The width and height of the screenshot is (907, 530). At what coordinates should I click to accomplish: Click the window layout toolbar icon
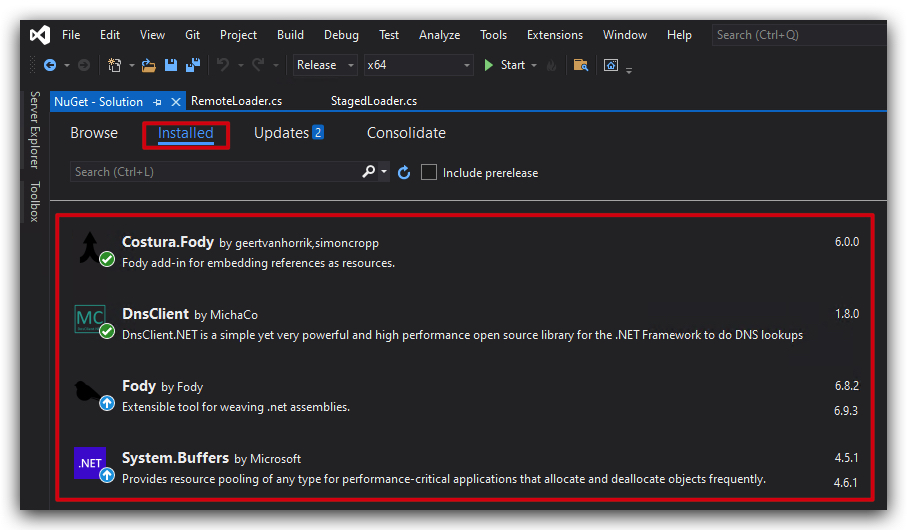pos(611,65)
